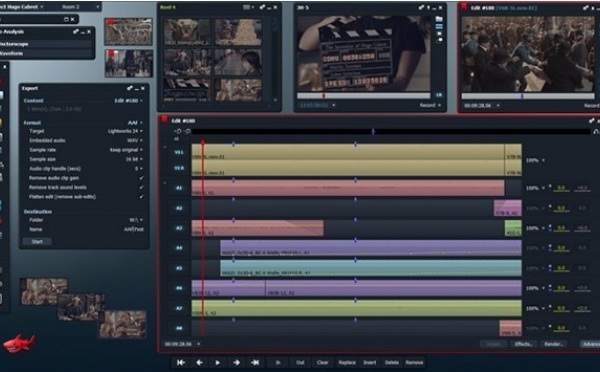Open V1 track 100% dropdown
Screen dimensions: 600x372
click(x=535, y=160)
